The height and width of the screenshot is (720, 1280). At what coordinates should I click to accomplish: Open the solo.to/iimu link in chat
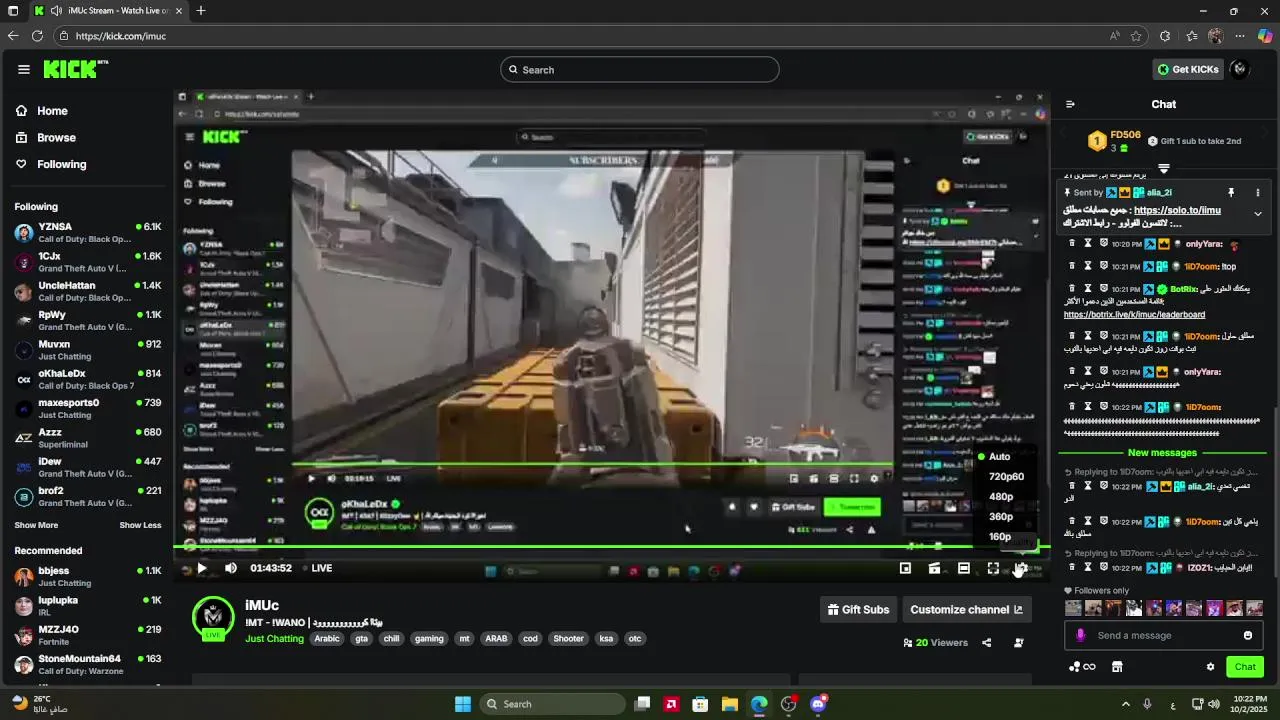(1177, 211)
